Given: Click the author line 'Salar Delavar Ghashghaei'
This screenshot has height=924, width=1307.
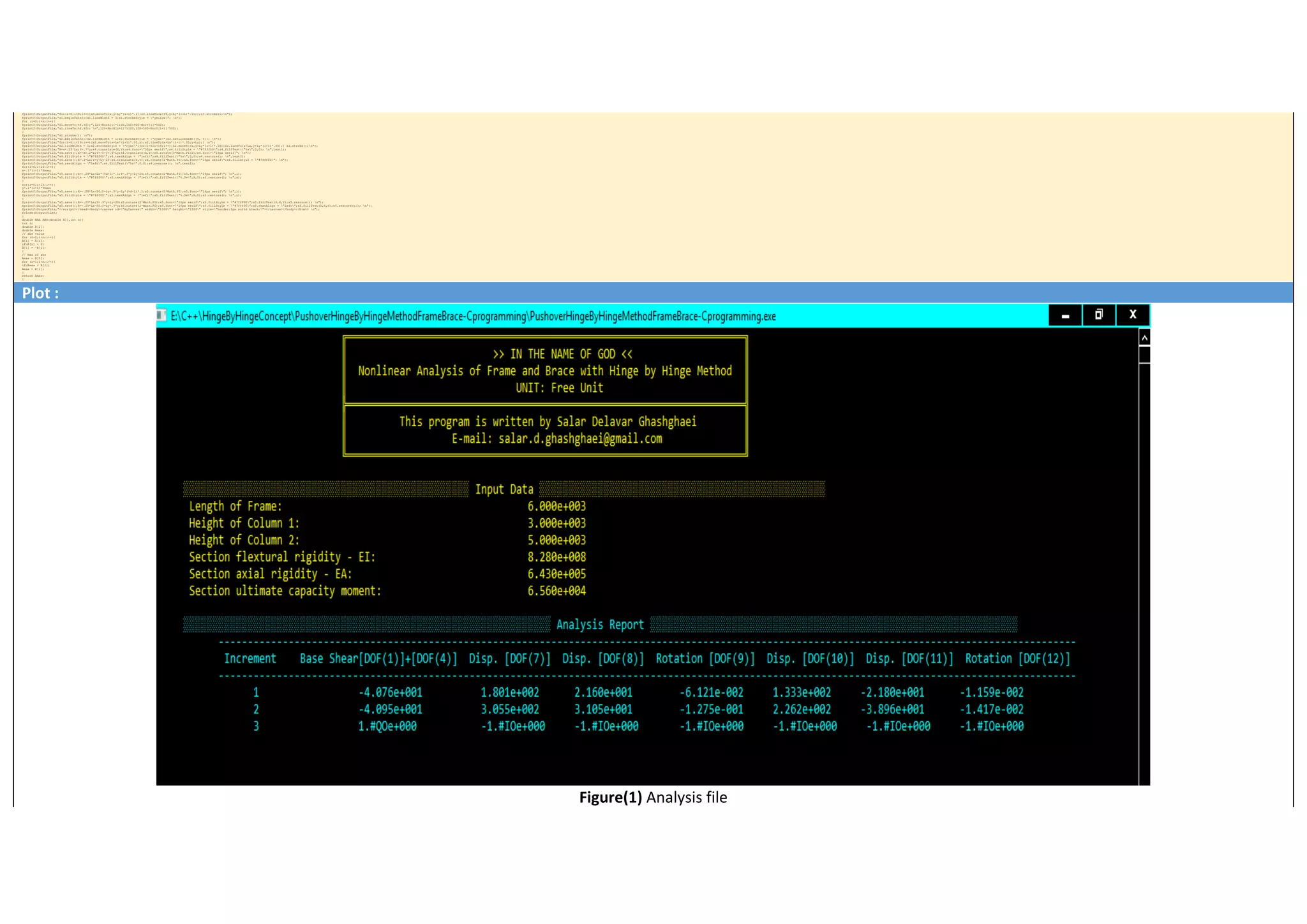Looking at the screenshot, I should (x=548, y=422).
